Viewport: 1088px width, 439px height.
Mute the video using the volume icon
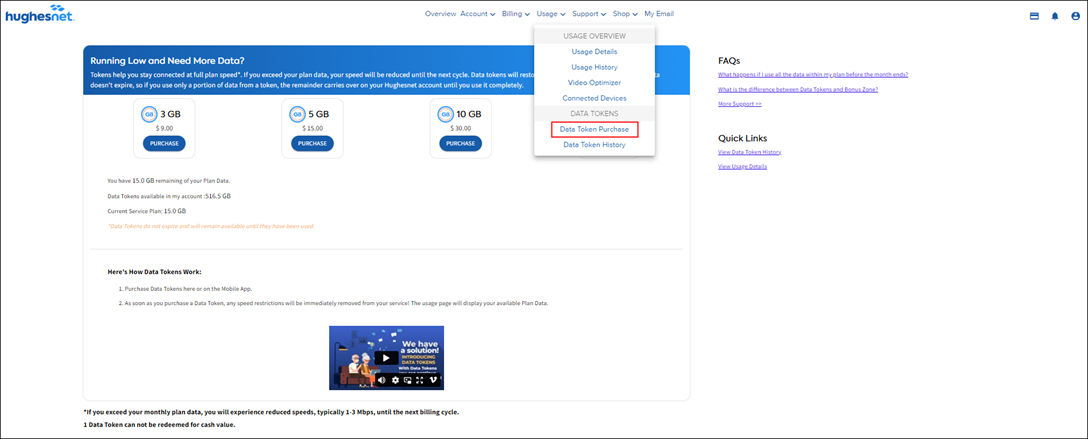(382, 380)
